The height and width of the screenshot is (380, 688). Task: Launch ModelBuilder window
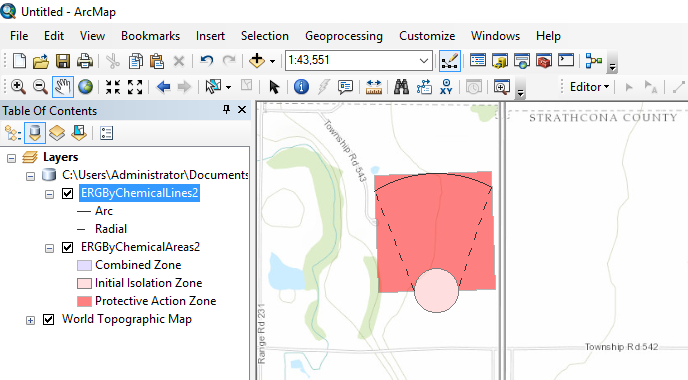(x=594, y=61)
